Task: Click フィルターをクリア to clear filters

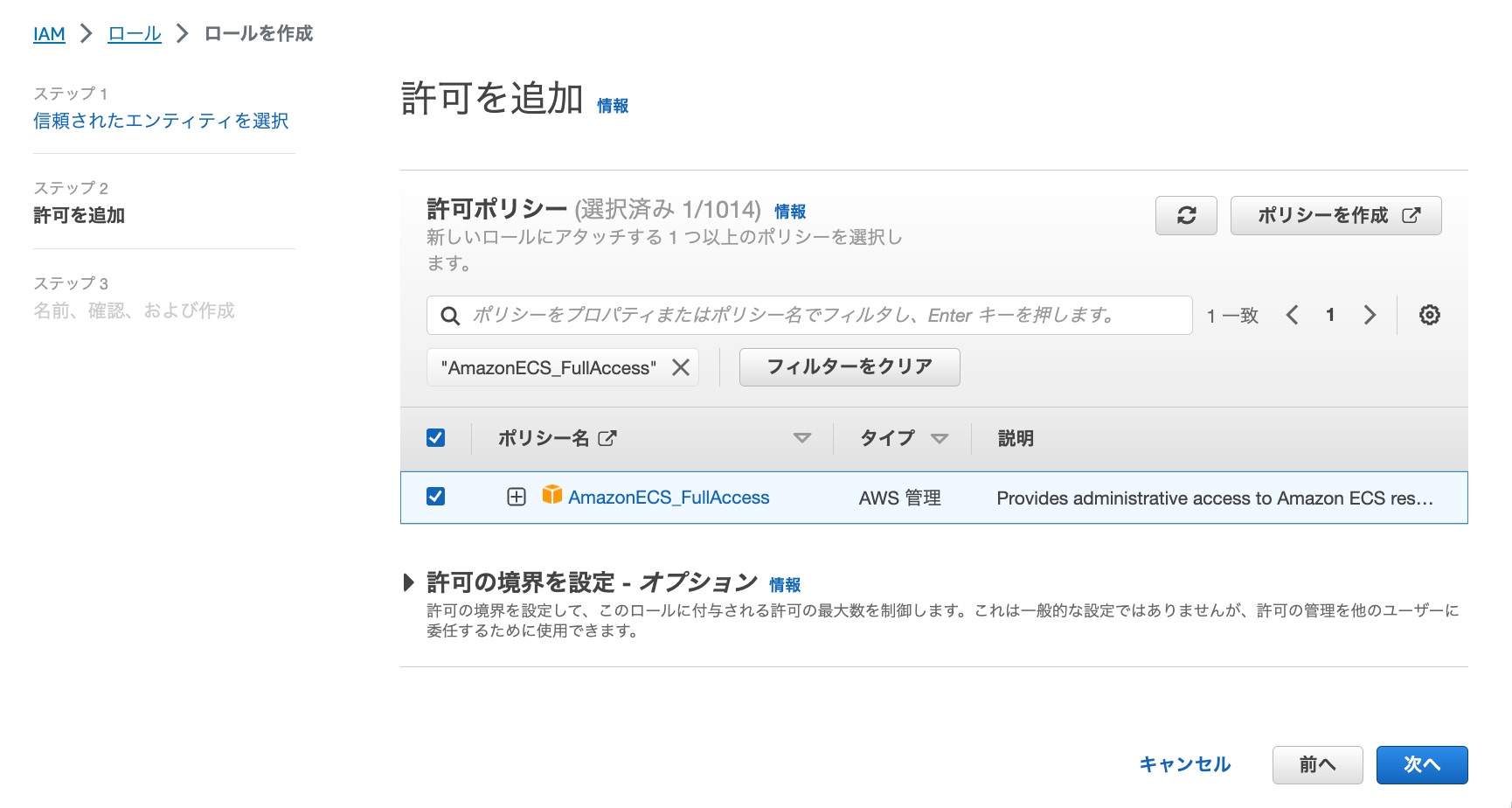Action: pyautogui.click(x=849, y=367)
